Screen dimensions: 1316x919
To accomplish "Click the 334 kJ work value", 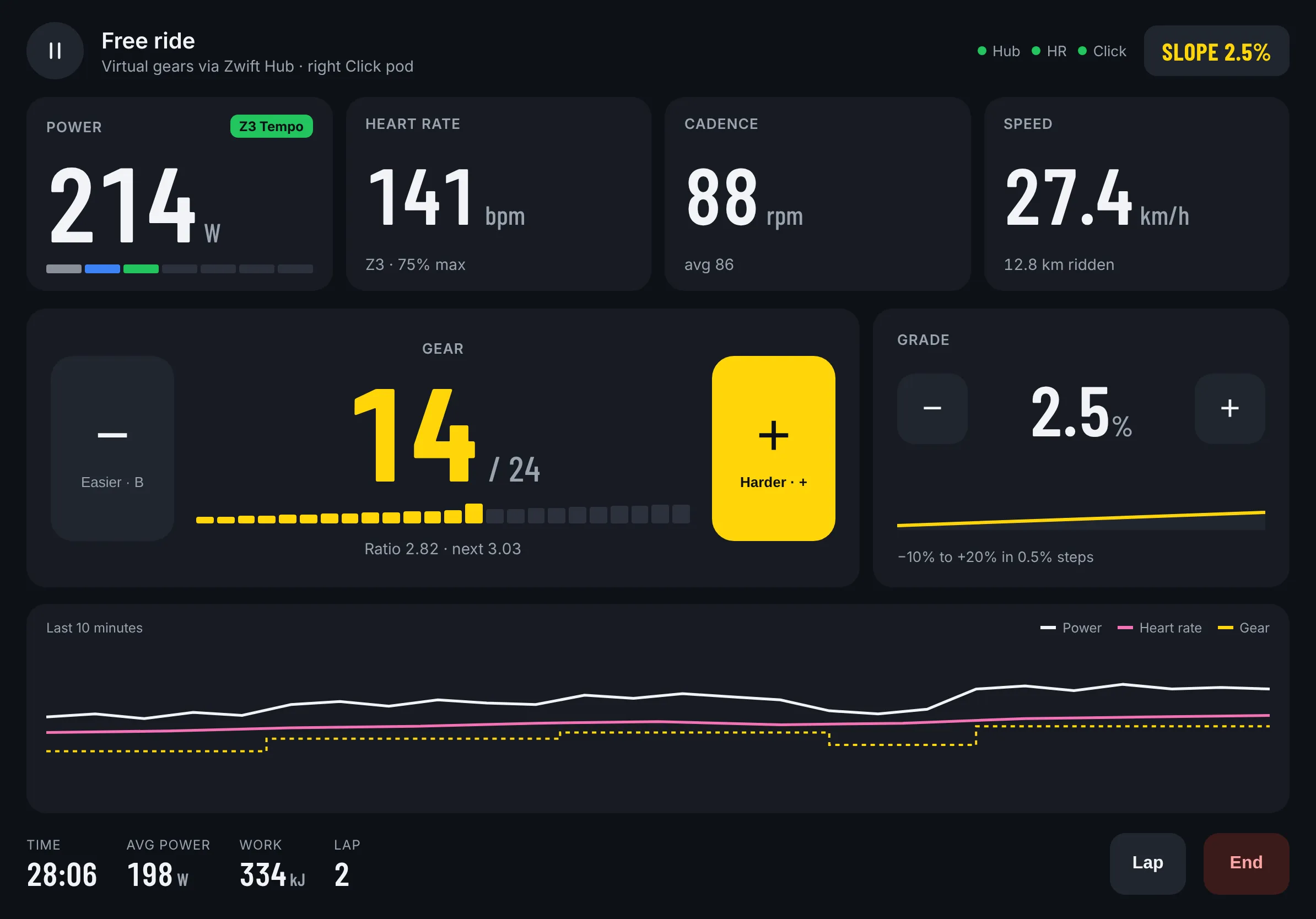I will click(x=272, y=875).
